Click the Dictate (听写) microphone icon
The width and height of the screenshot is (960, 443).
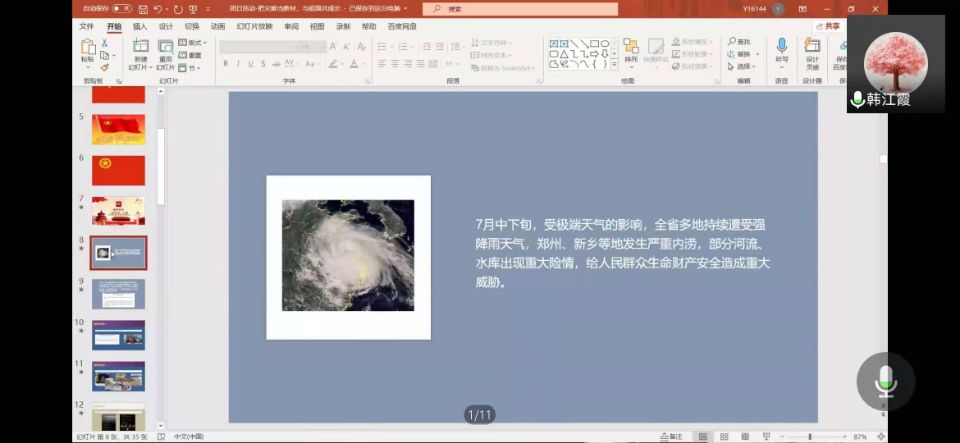click(781, 47)
